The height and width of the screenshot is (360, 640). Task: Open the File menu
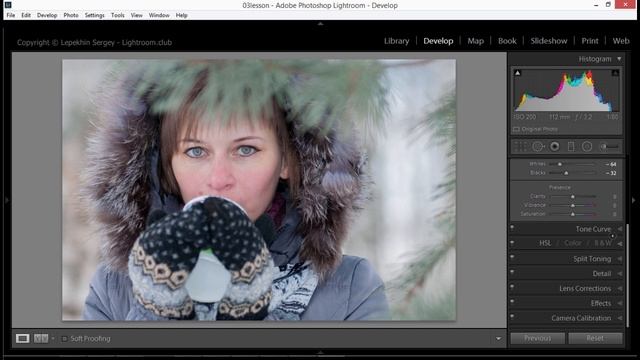11,15
